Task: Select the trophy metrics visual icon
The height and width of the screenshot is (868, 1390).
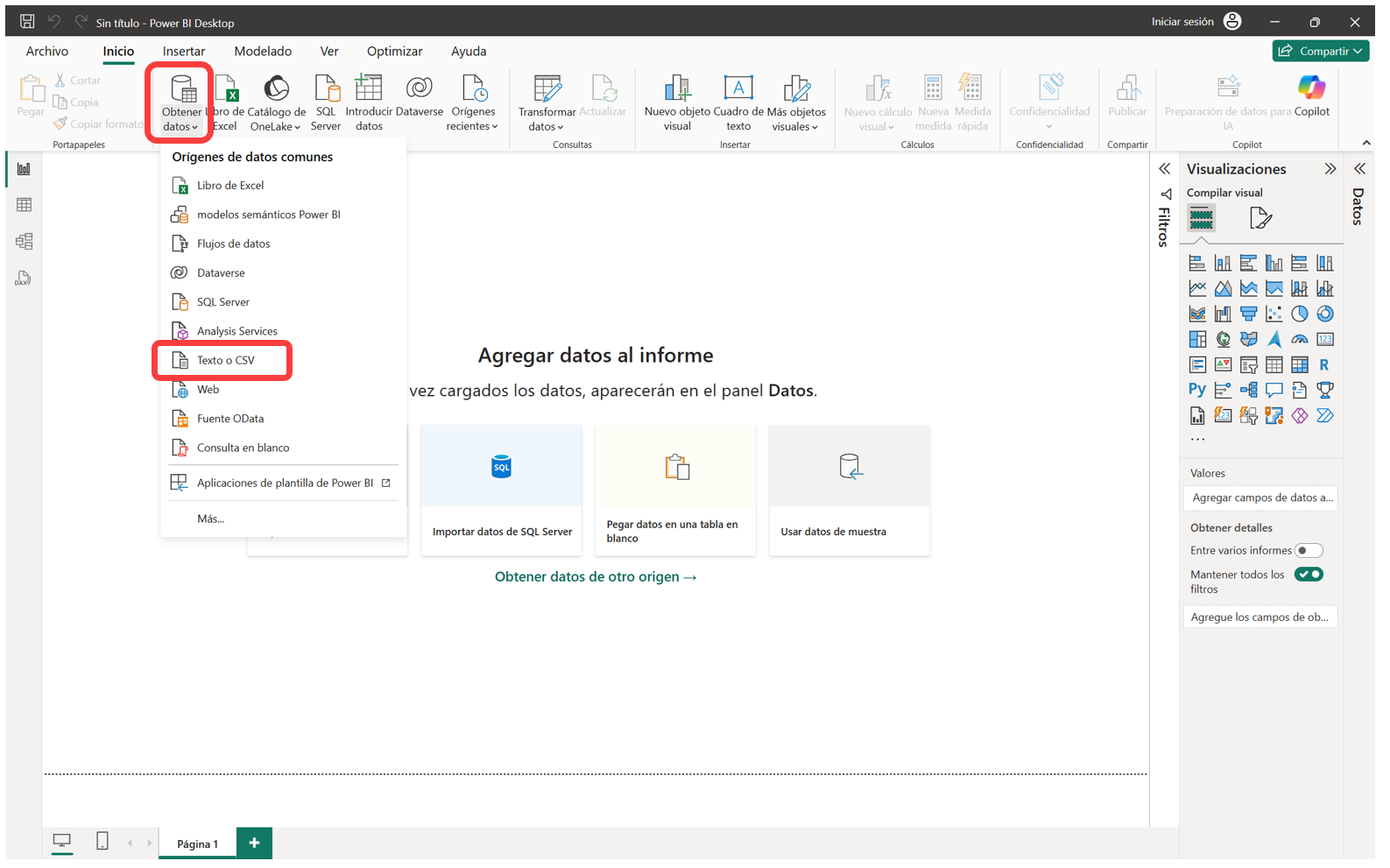Action: click(x=1325, y=390)
